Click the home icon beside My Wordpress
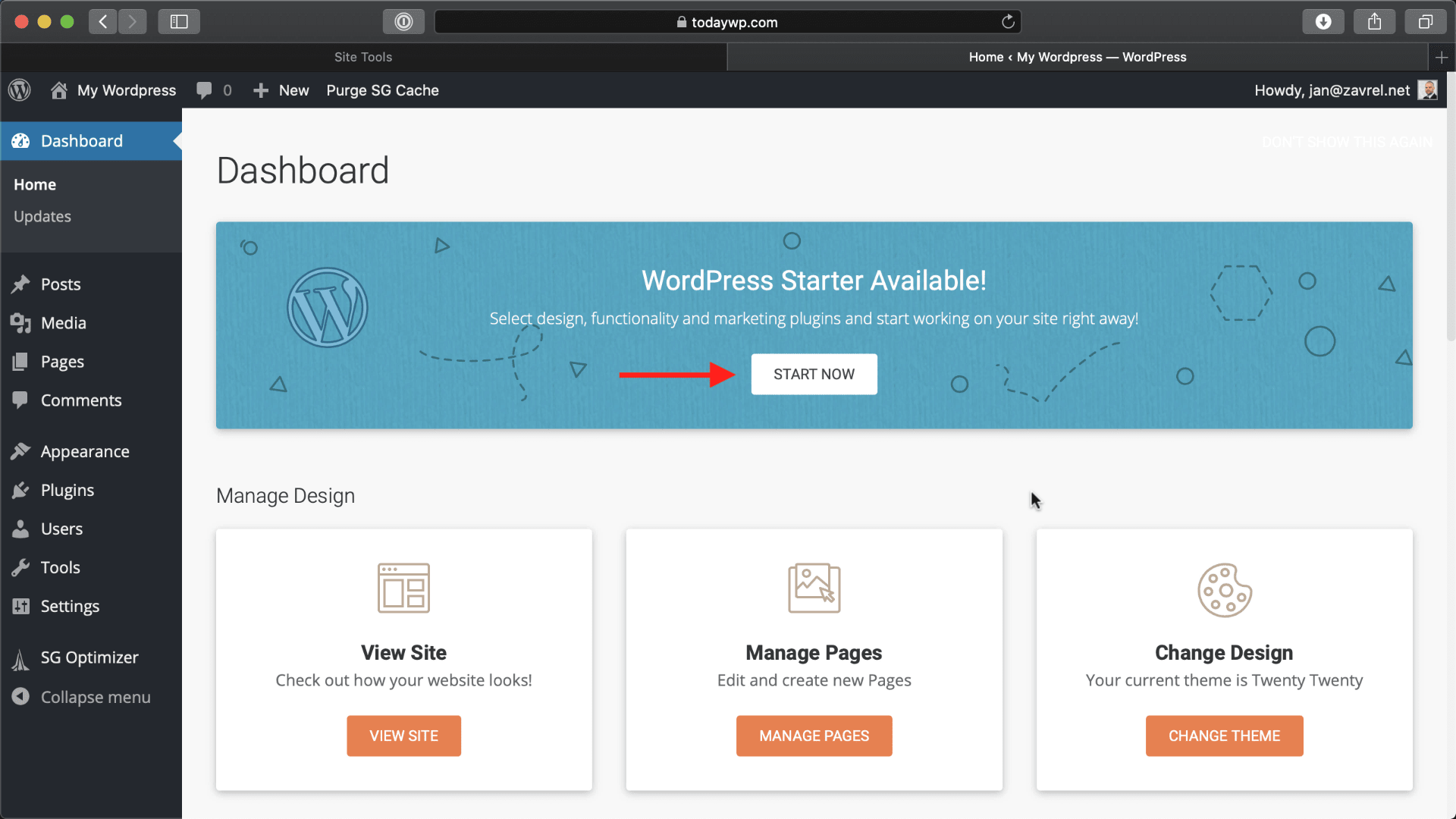Screen dimensions: 1456x819 59,90
